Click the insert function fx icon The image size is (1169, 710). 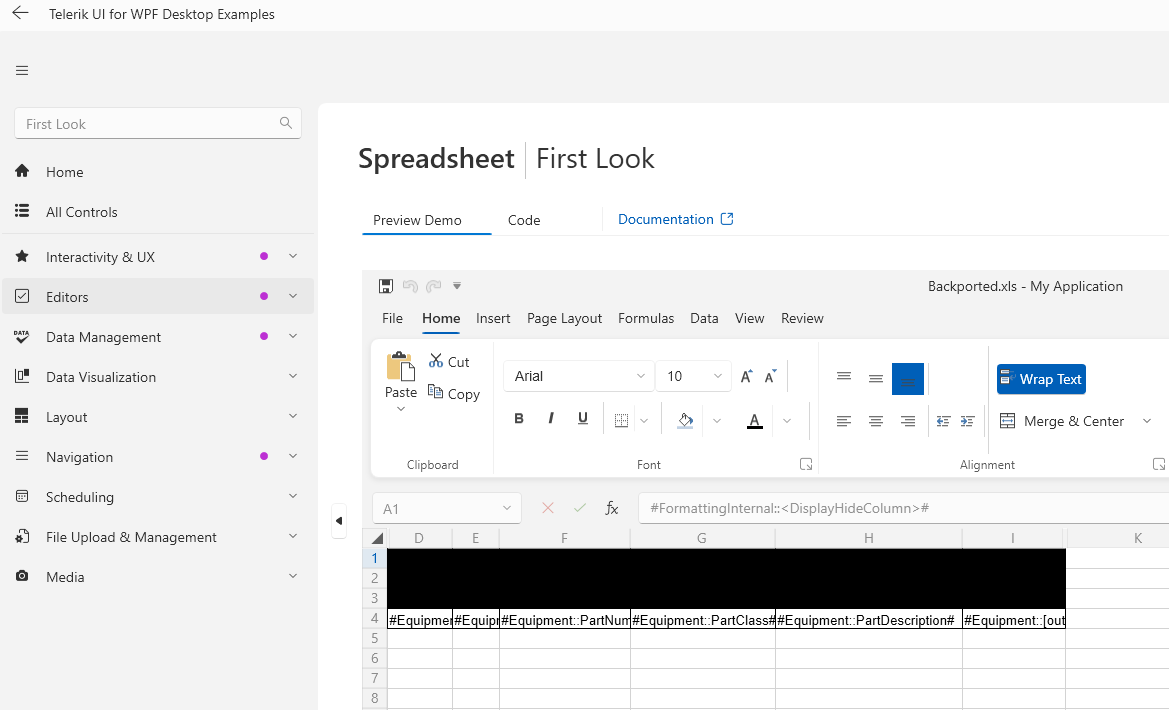click(x=612, y=508)
